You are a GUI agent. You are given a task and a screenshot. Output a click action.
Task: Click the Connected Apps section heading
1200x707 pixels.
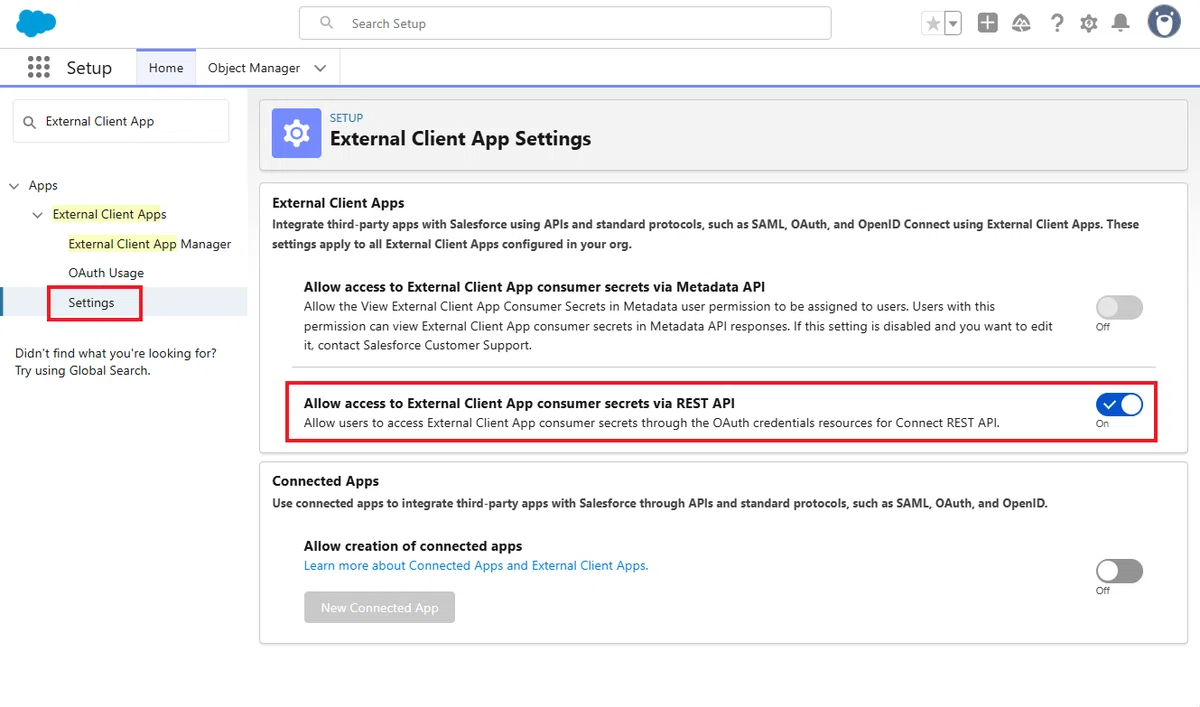(325, 481)
